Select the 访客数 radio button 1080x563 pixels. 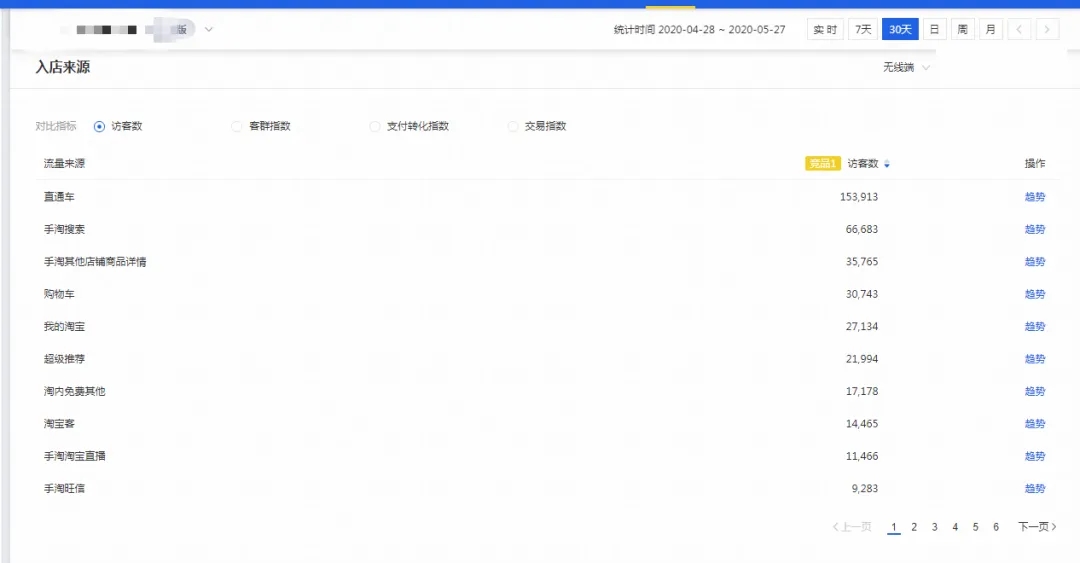pyautogui.click(x=99, y=127)
